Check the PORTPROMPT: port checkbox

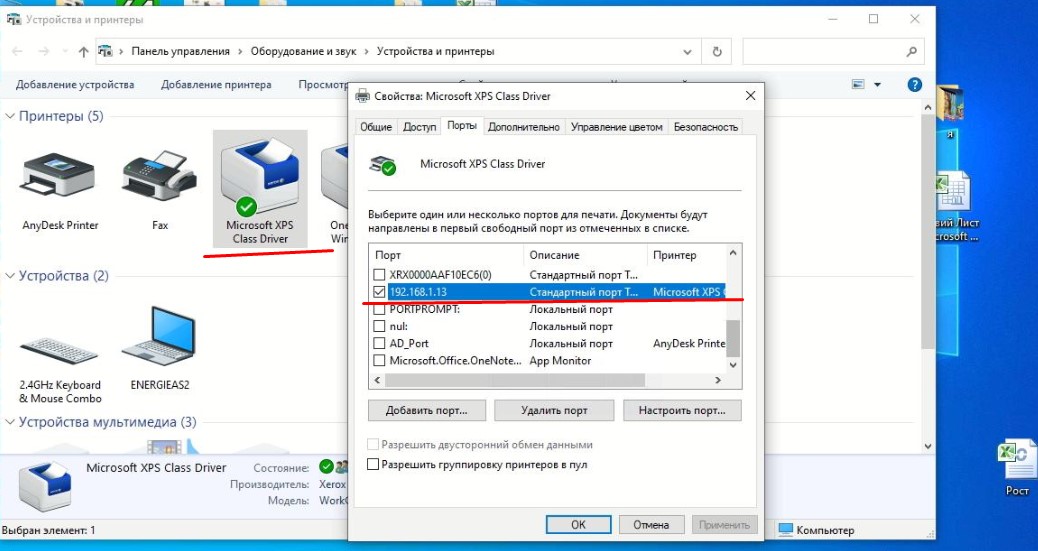pos(379,309)
